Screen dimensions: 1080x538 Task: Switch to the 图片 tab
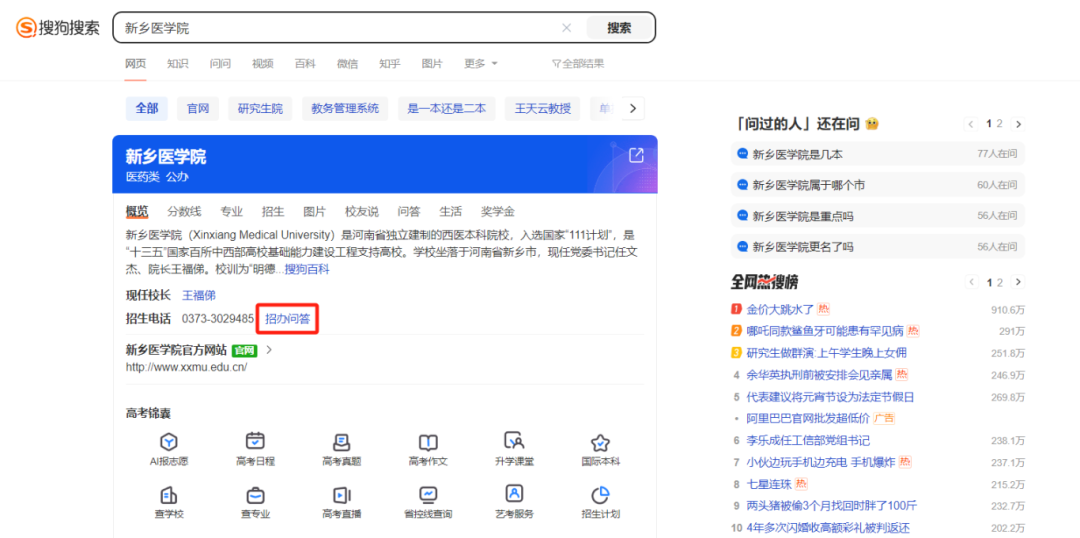tap(432, 63)
